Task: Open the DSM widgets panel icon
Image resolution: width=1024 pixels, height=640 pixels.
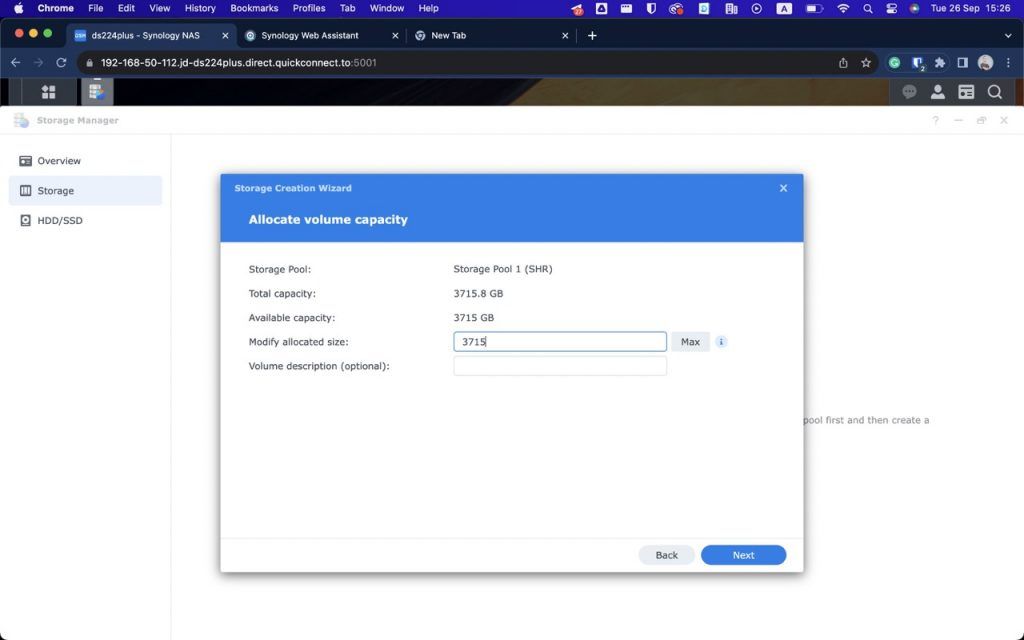Action: [966, 92]
